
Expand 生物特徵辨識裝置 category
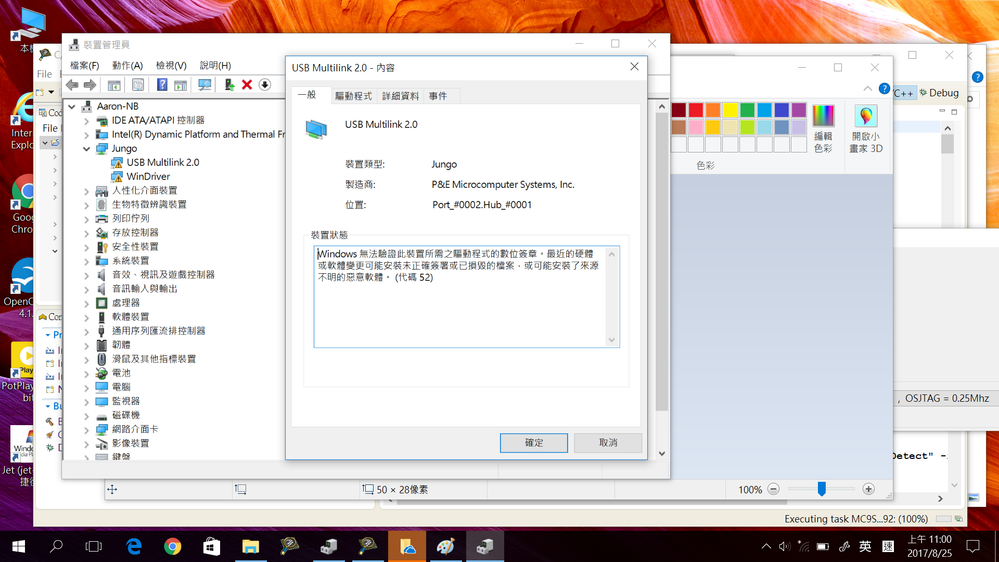pos(87,205)
